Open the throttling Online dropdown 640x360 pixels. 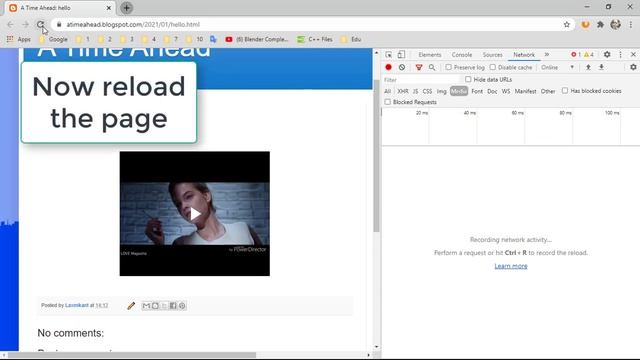click(x=558, y=67)
